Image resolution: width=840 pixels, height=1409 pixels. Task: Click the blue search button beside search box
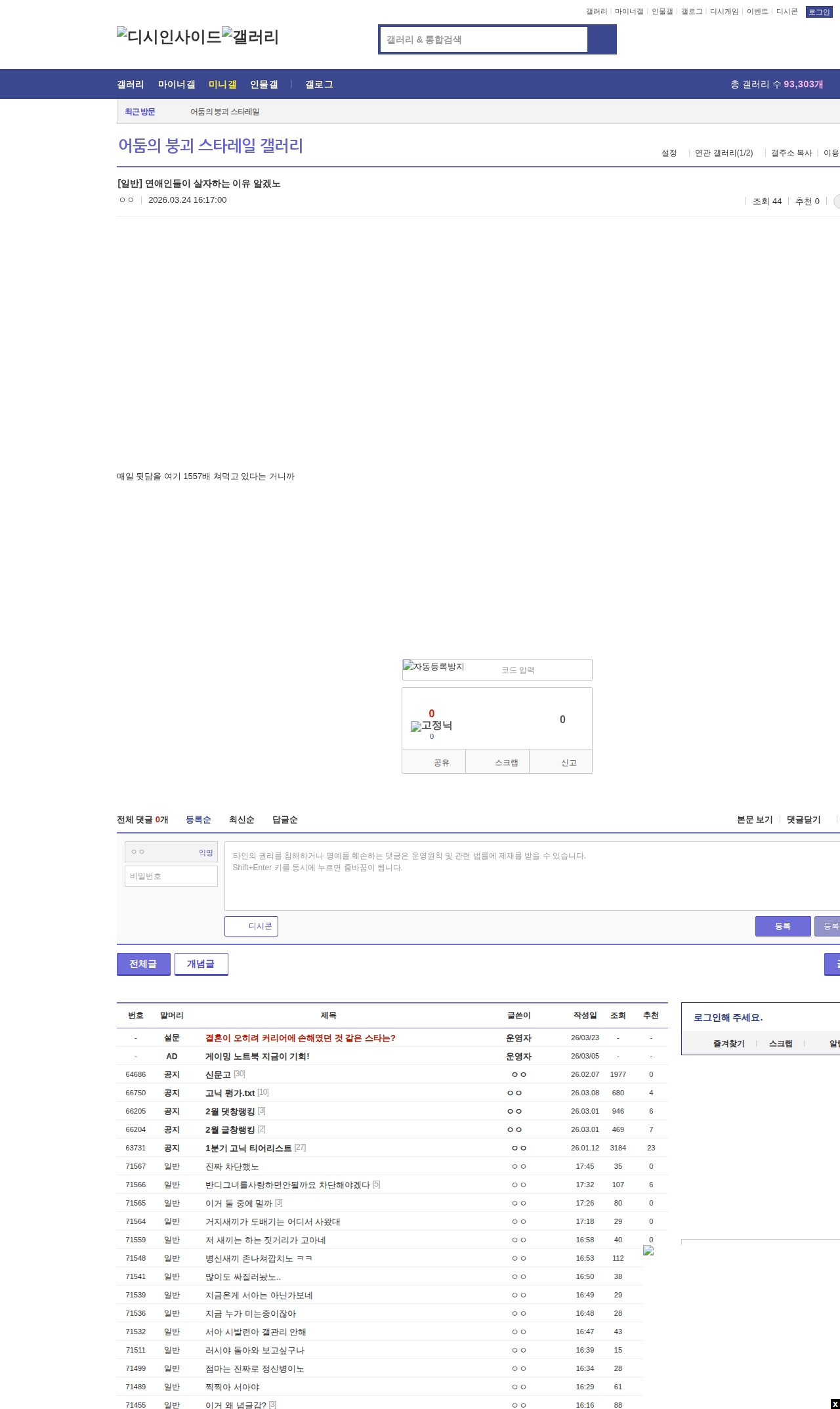601,39
